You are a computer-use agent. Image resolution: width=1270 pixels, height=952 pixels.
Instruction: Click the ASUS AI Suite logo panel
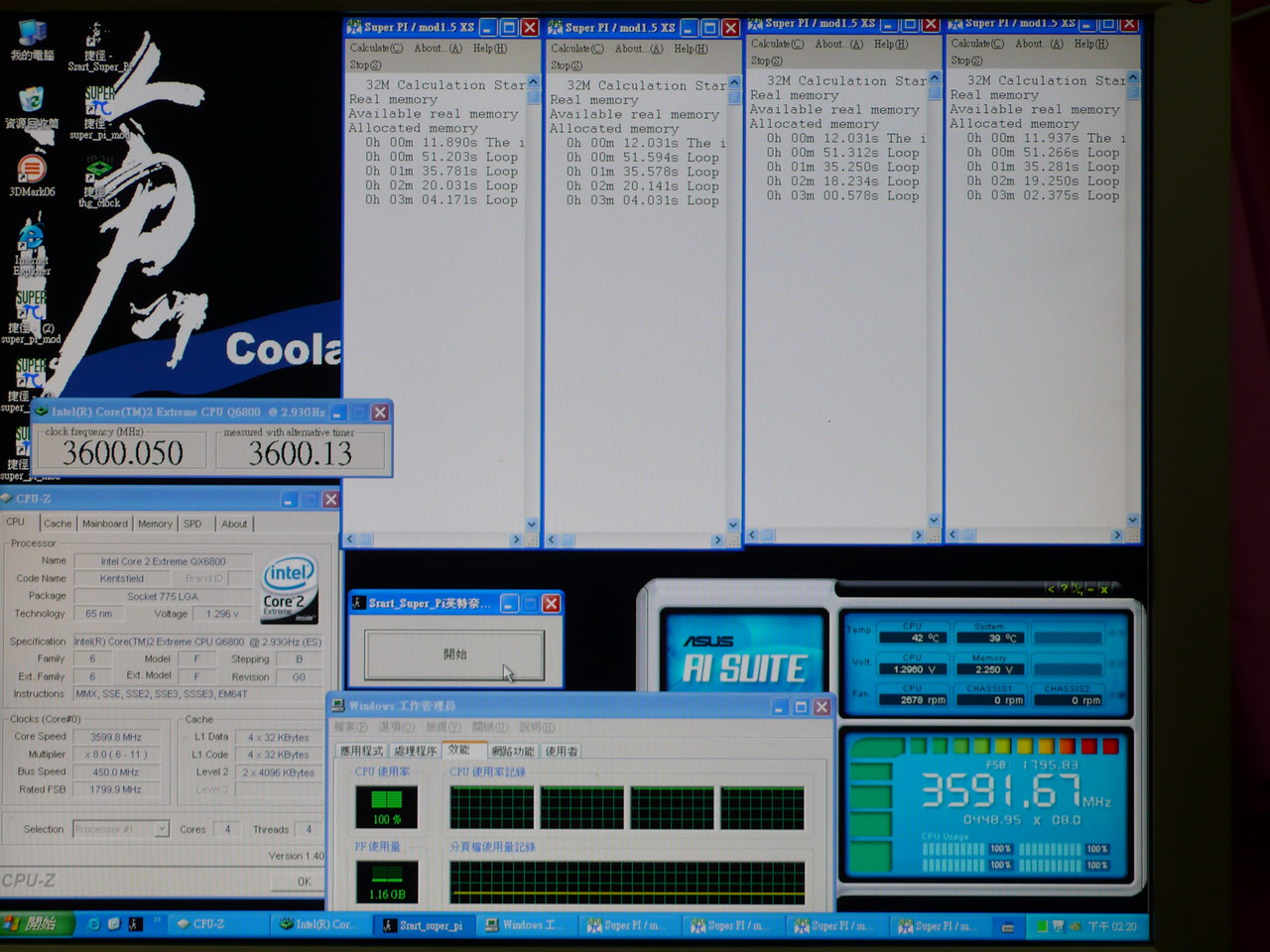(744, 652)
